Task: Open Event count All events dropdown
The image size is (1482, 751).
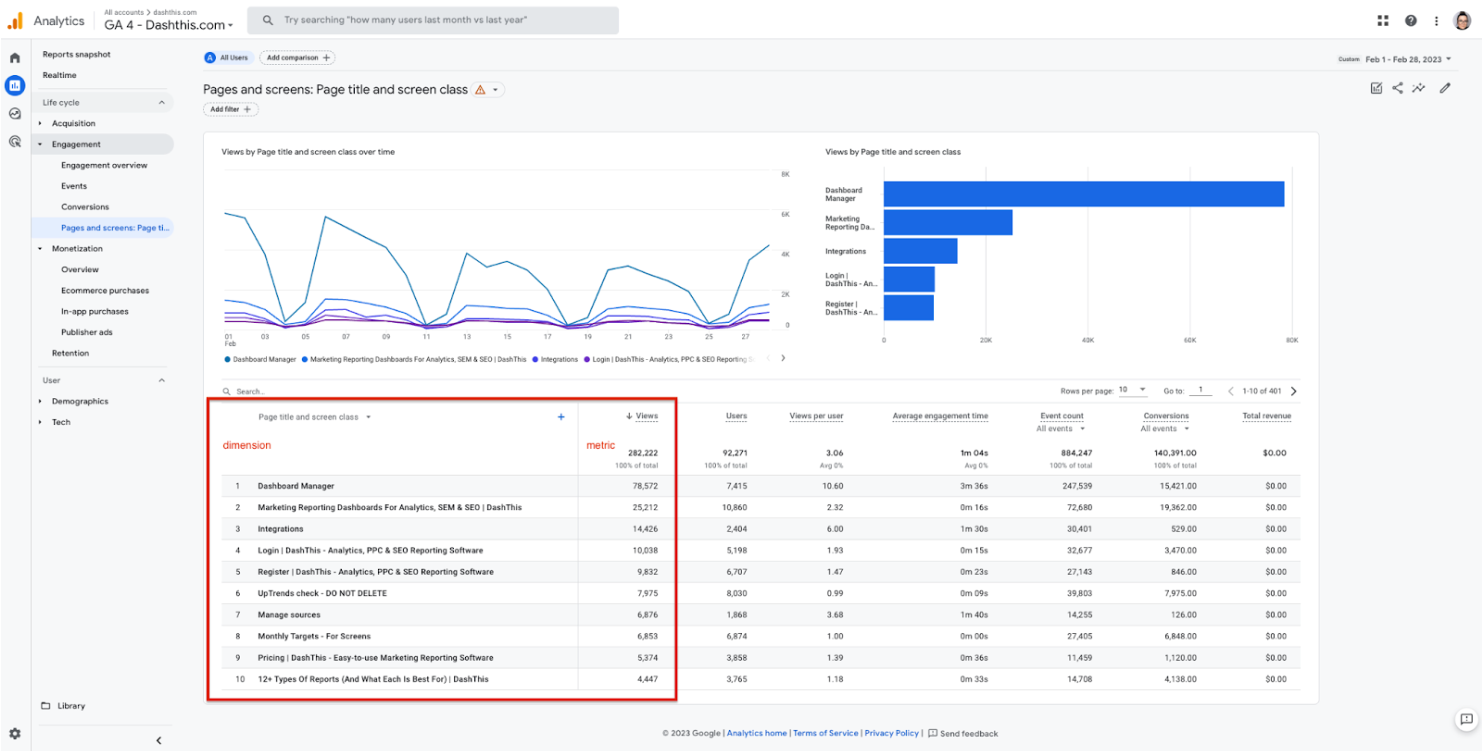Action: pyautogui.click(x=1060, y=429)
